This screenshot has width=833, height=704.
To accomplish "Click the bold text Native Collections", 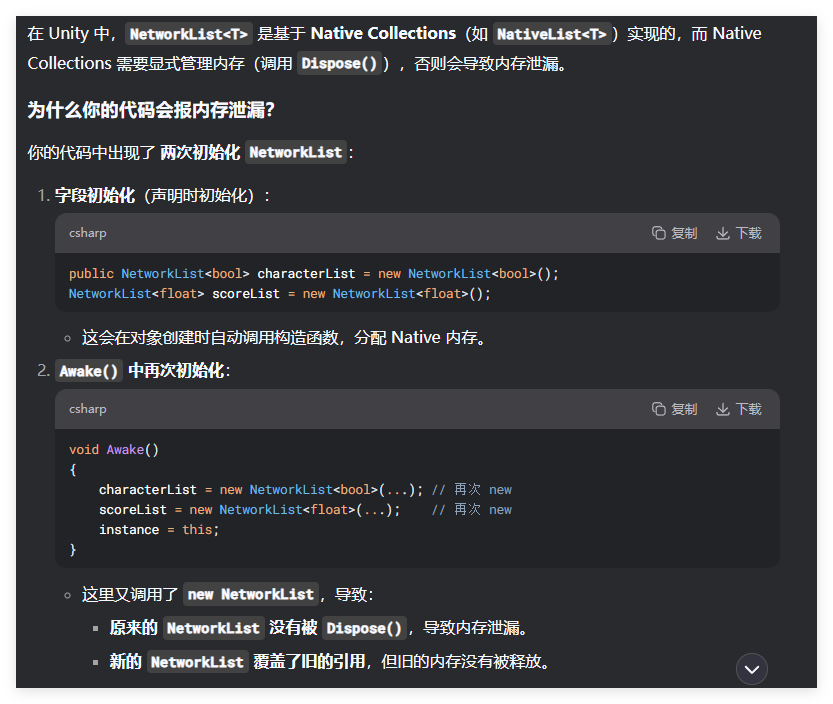I will click(x=383, y=33).
